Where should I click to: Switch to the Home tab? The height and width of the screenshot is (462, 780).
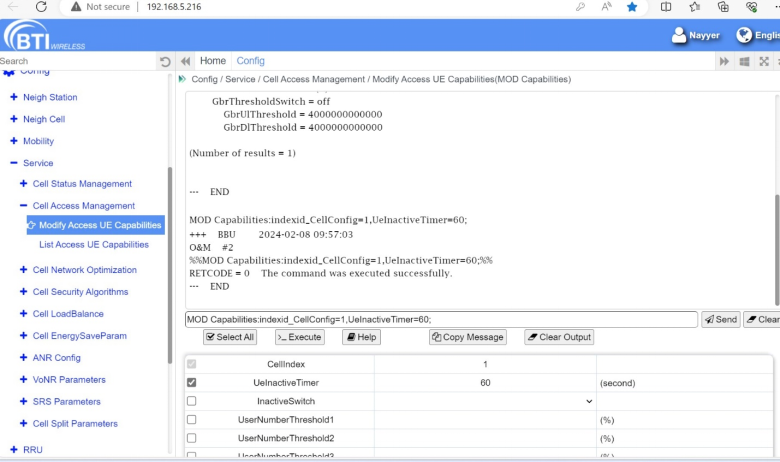click(x=212, y=61)
